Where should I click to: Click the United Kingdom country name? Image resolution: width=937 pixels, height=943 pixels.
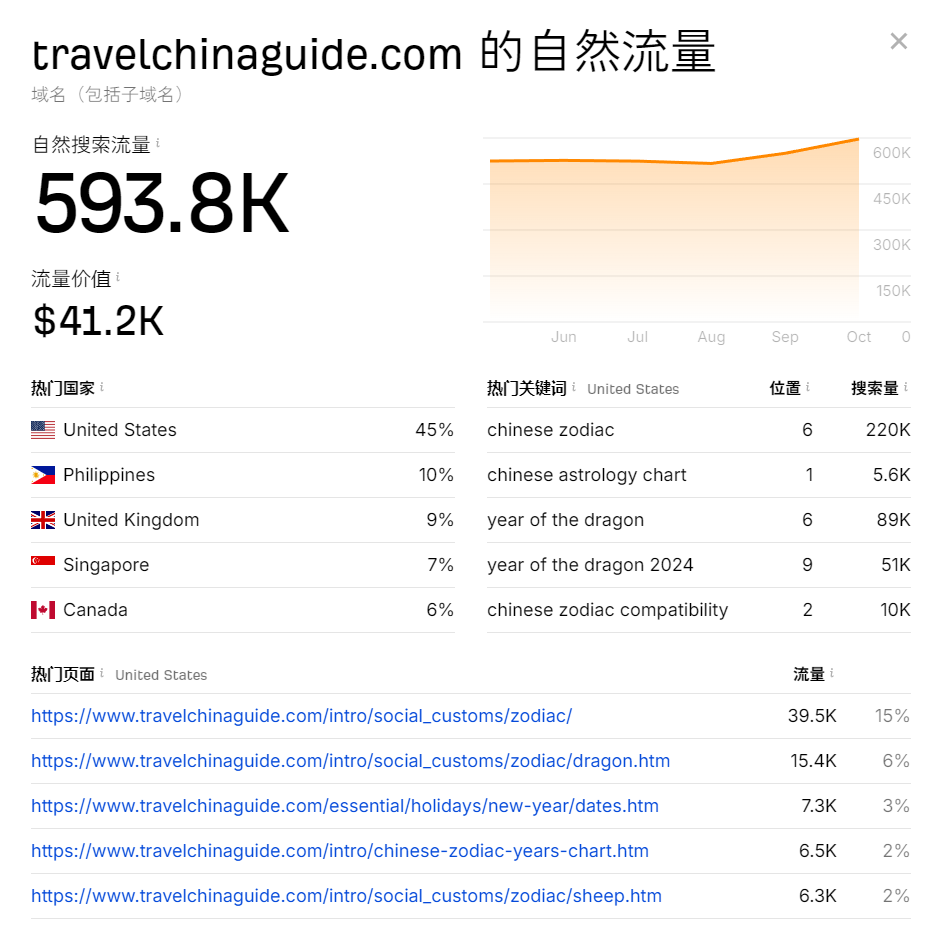pyautogui.click(x=131, y=520)
